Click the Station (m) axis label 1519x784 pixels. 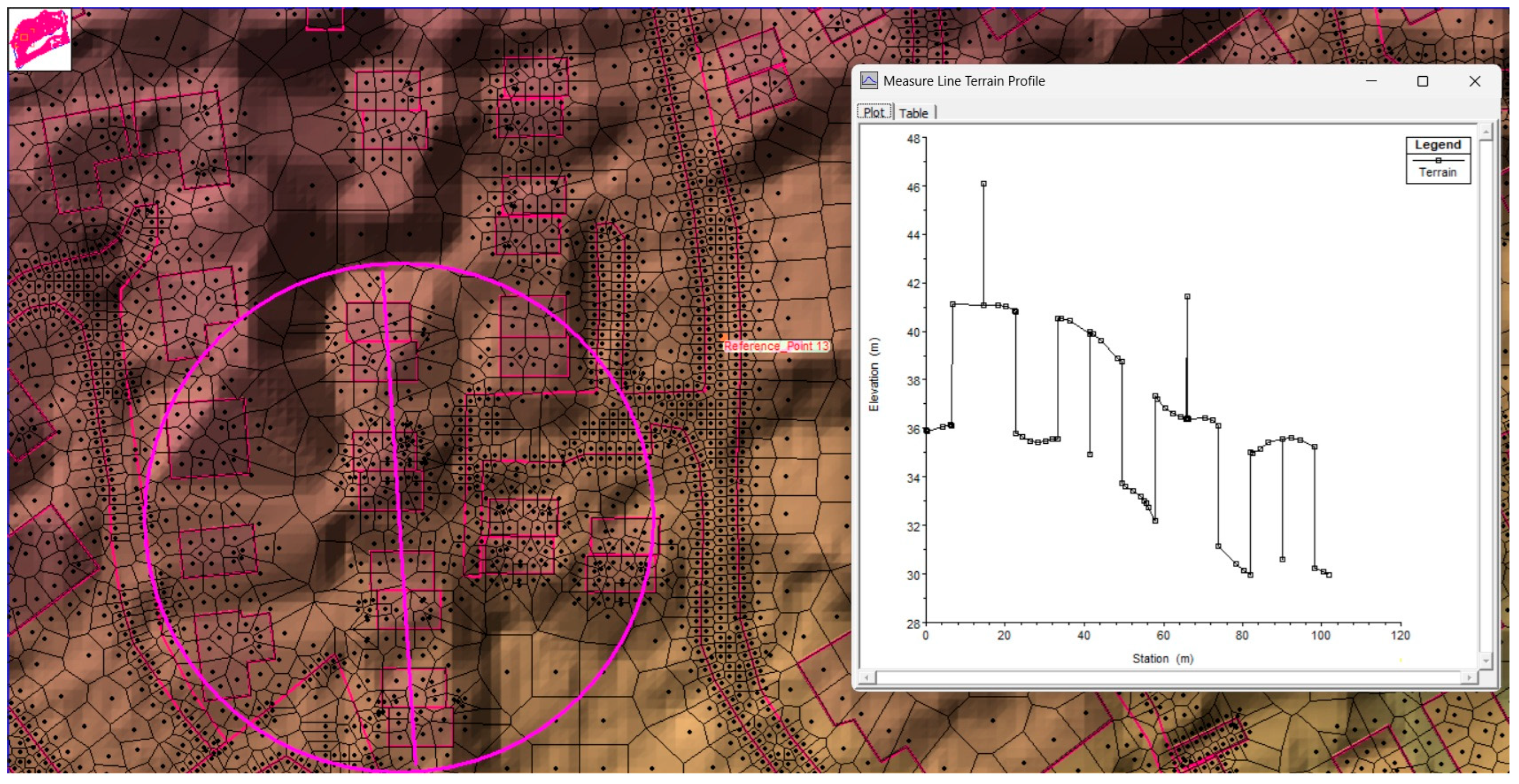click(x=1163, y=658)
